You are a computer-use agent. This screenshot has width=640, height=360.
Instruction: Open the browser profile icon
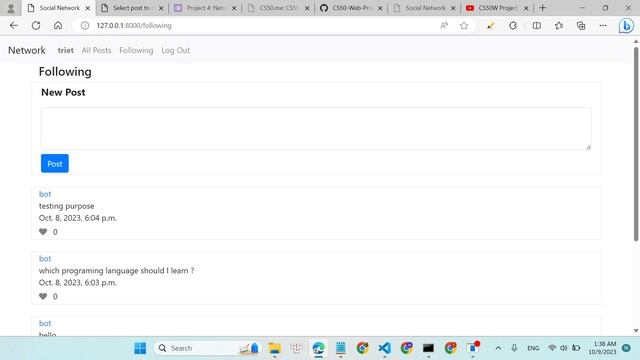pos(11,8)
